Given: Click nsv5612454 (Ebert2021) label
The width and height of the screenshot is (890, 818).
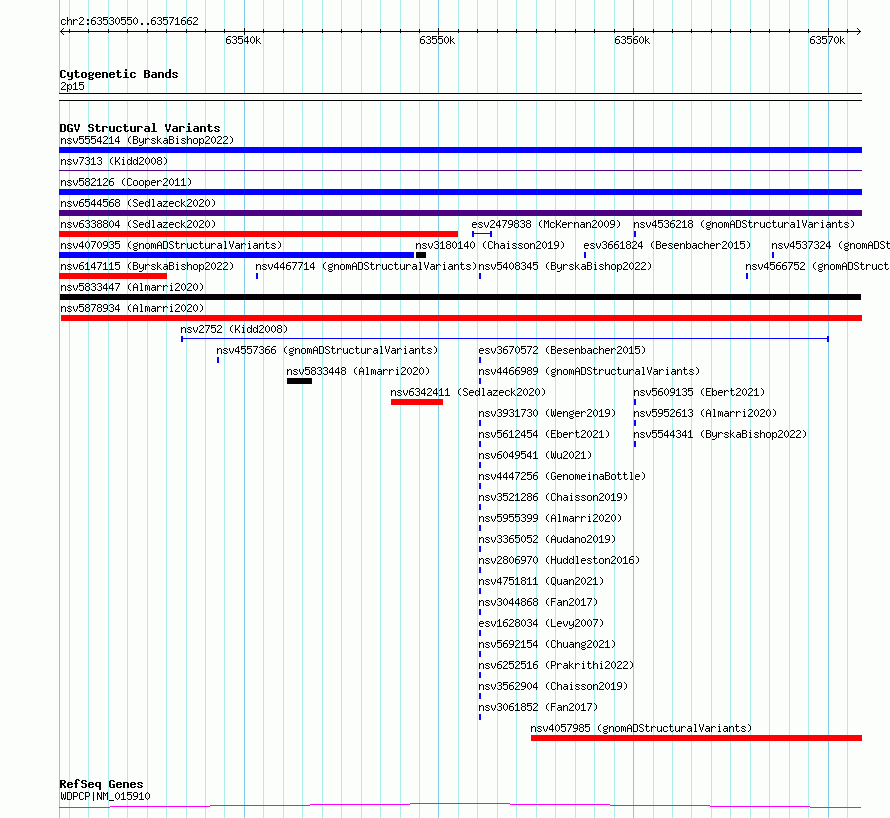Looking at the screenshot, I should [x=544, y=434].
